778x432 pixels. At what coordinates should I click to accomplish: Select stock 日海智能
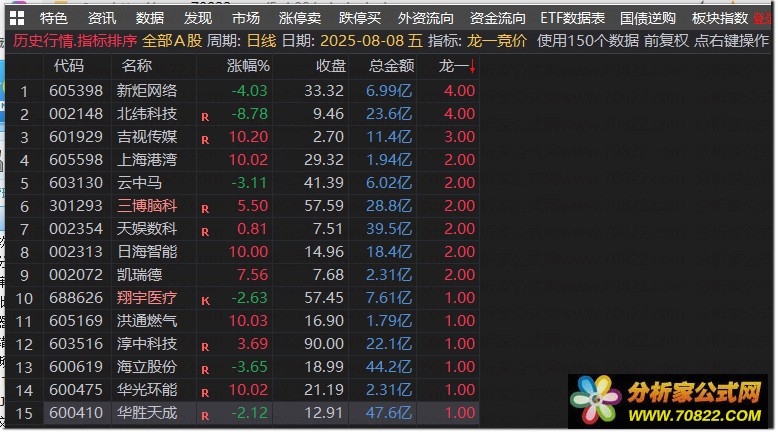[x=147, y=251]
